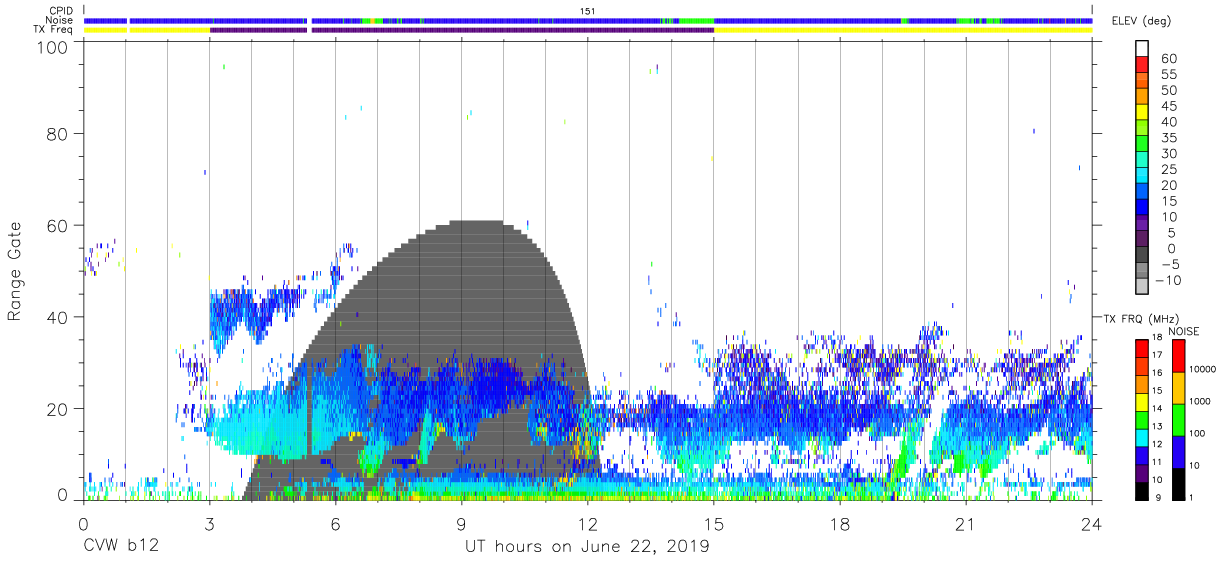Click the black swatch in NOISE colorbar
Image resolution: width=1228 pixels, height=567 pixels.
tap(1177, 483)
